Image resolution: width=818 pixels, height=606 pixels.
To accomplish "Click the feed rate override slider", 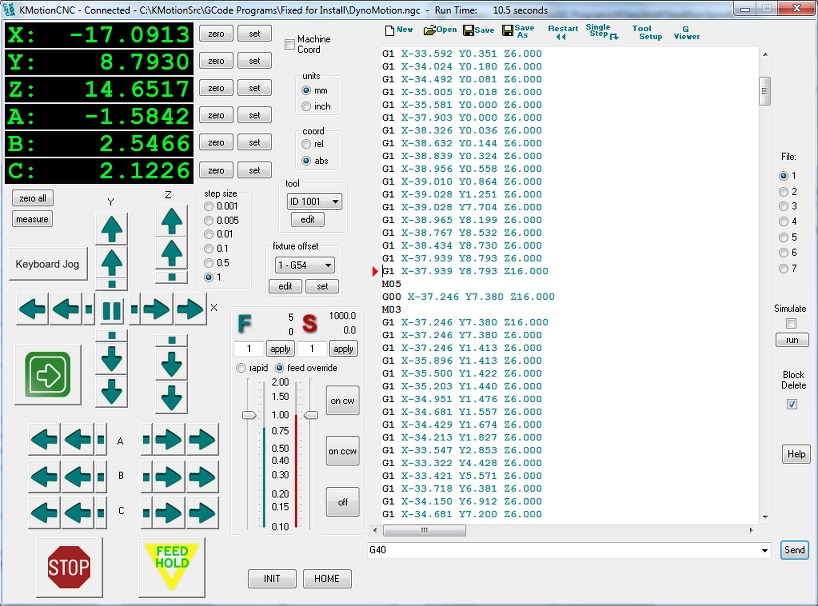I will [x=247, y=414].
